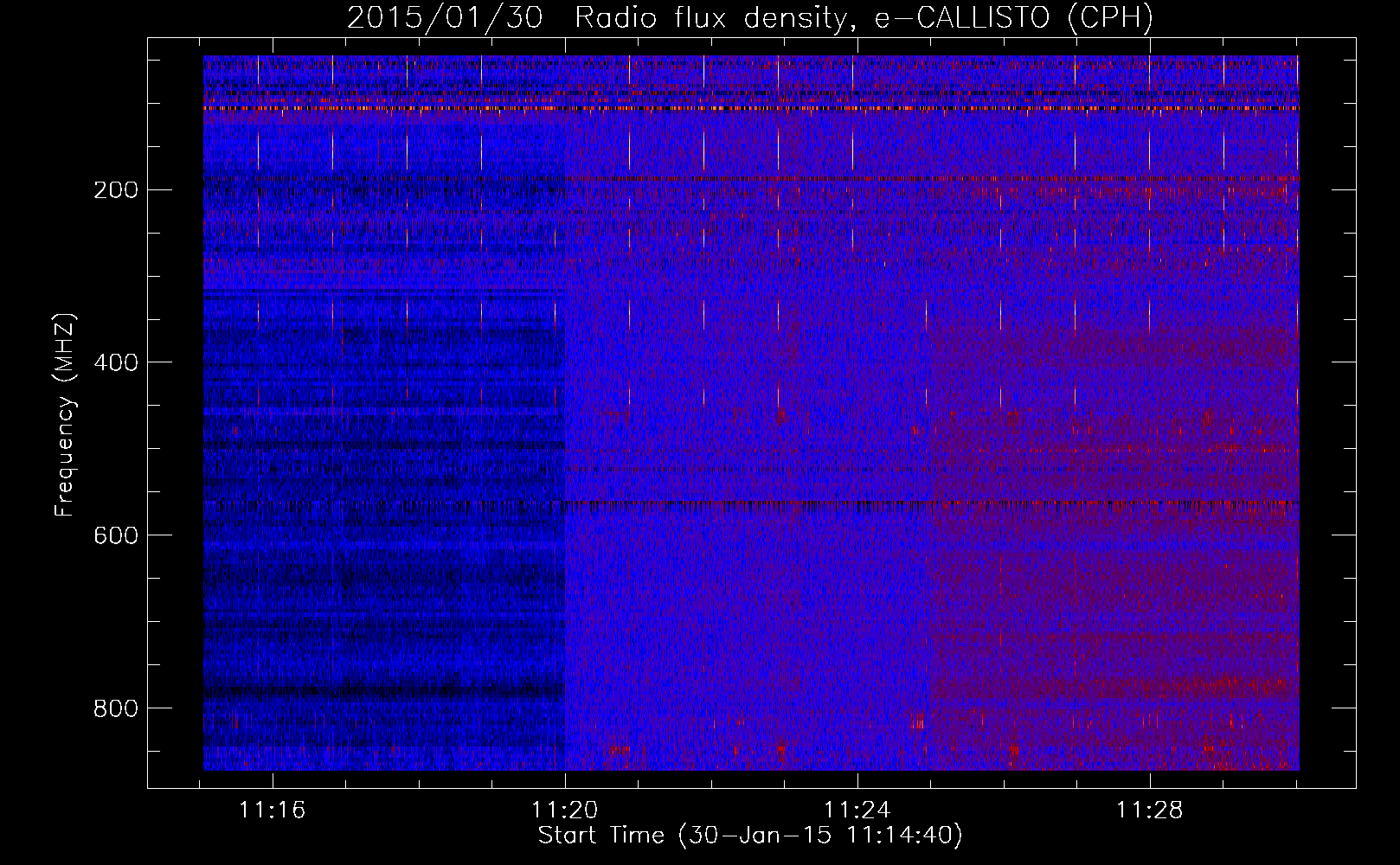This screenshot has width=1400, height=865.
Task: Click the 'Start Time (30-Jan-15 11:14:40)' axis label
Action: click(750, 836)
